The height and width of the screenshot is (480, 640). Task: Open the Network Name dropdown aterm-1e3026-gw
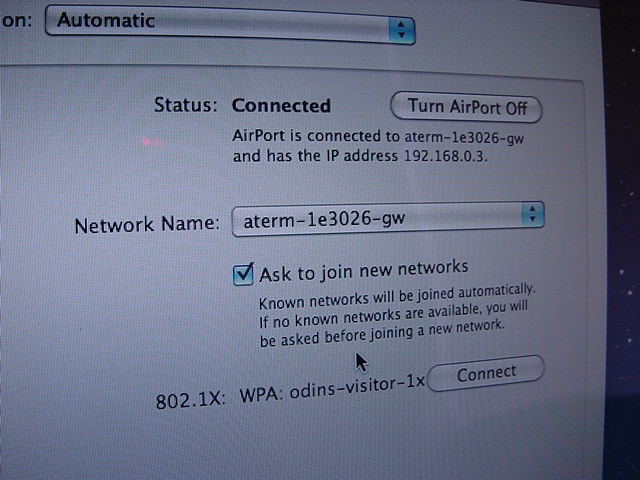point(388,219)
